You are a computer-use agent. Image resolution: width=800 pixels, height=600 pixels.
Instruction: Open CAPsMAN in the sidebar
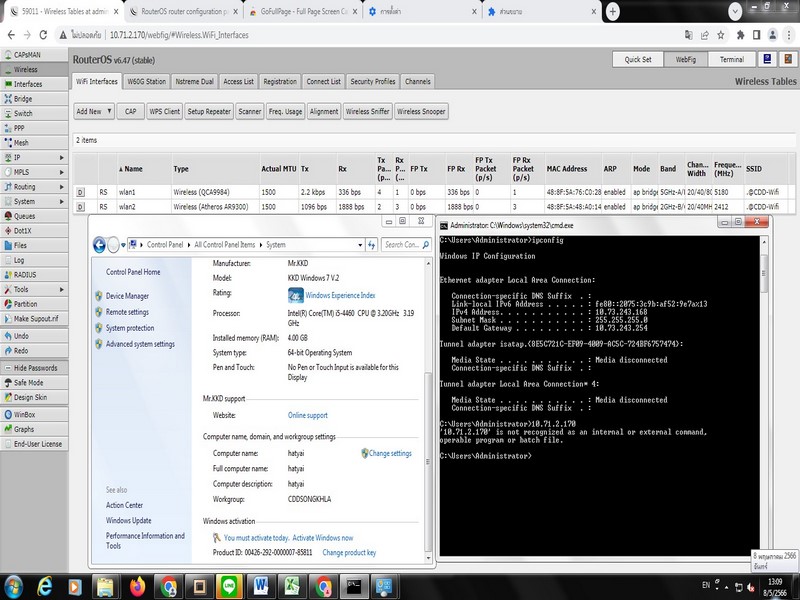[x=34, y=55]
